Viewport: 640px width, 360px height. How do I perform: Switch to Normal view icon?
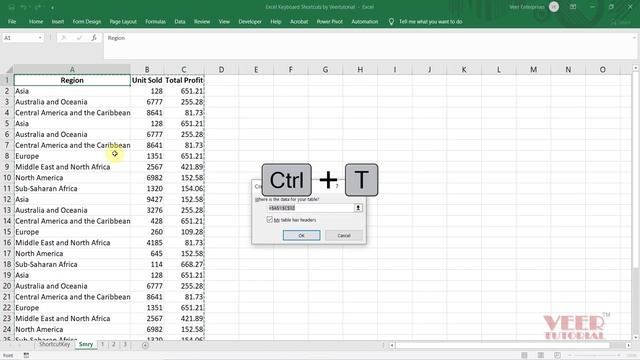524,356
